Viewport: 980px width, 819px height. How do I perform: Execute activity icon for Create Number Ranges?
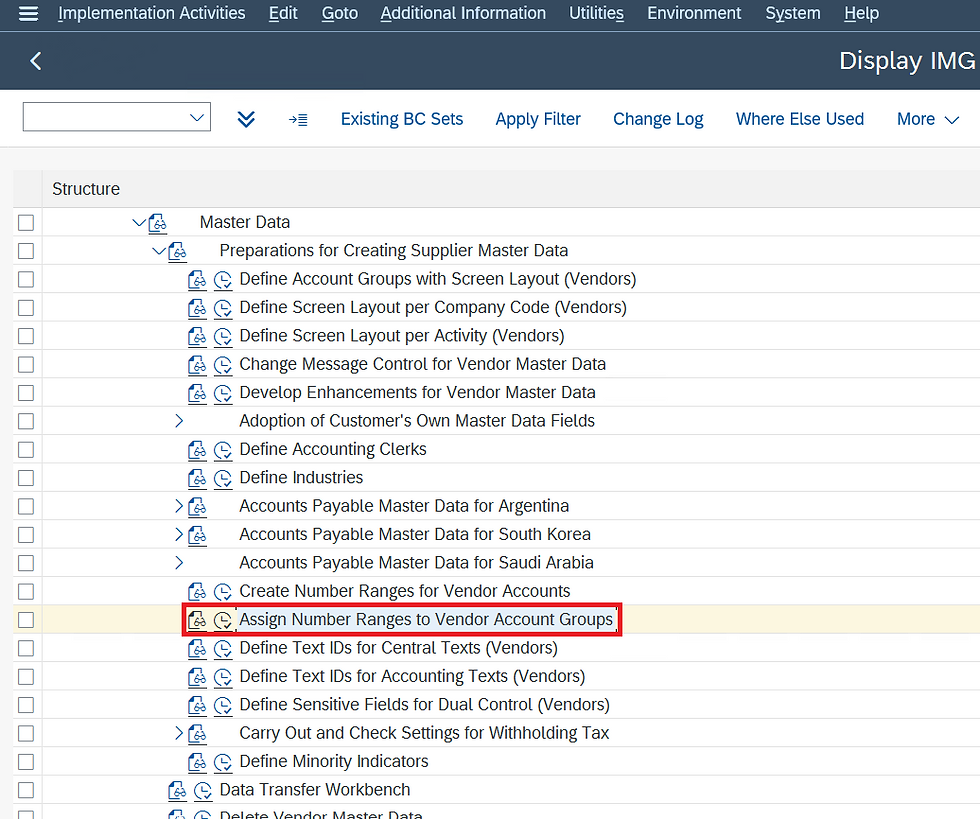coord(222,591)
